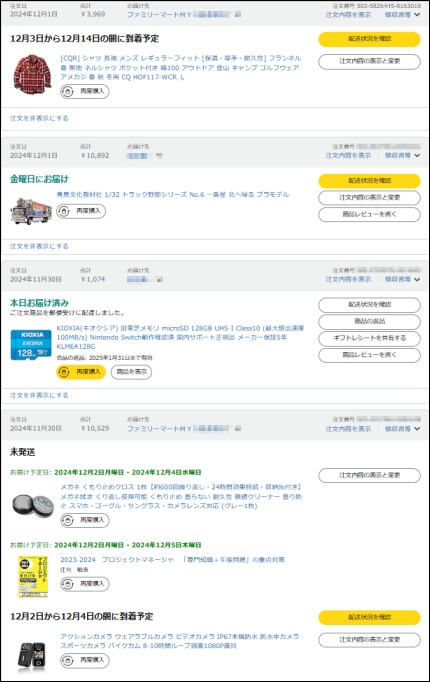Viewport: 430px width, 682px height.
Task: Open the truck plastic model product image
Action: 31,211
